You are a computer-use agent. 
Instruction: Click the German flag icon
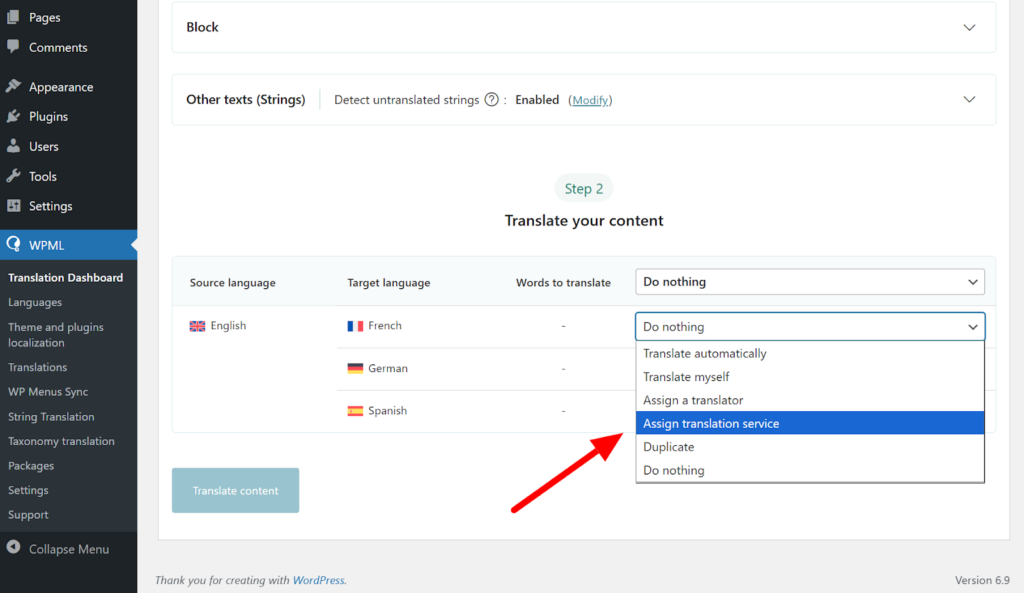pyautogui.click(x=355, y=368)
